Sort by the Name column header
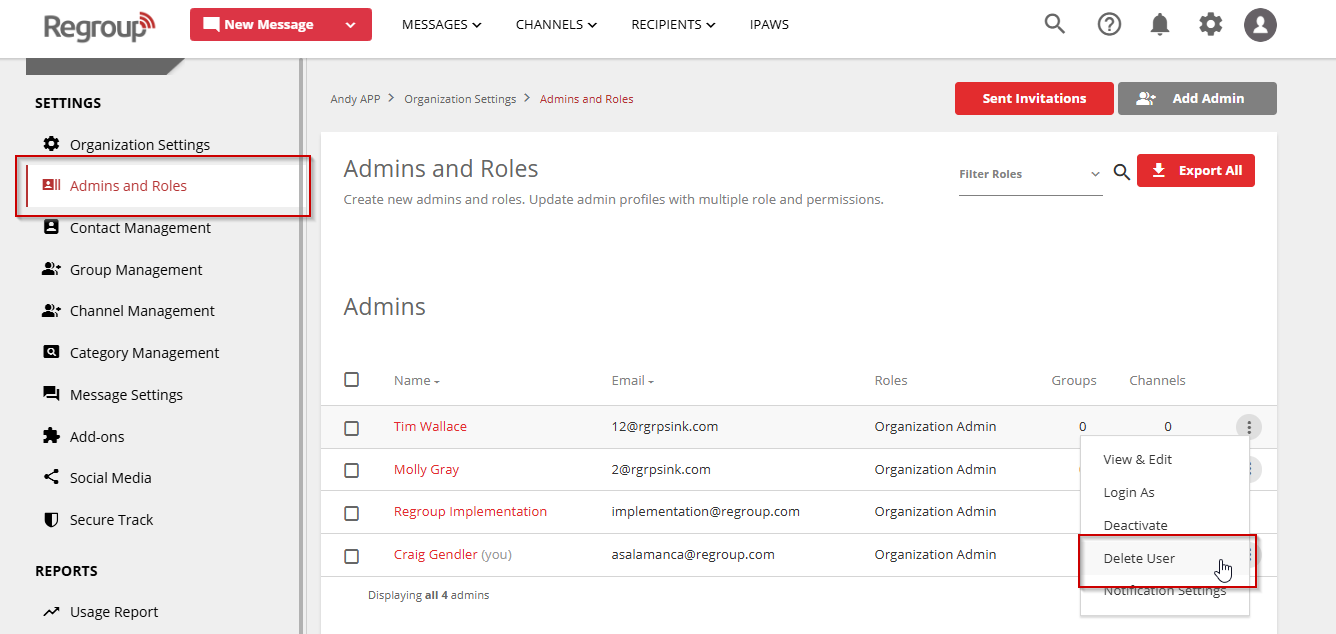Viewport: 1336px width, 634px height. pyautogui.click(x=416, y=380)
